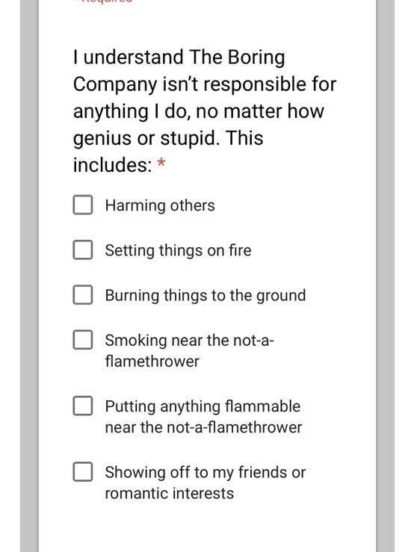
Task: Click the blank form area below last option
Action: click(207, 528)
